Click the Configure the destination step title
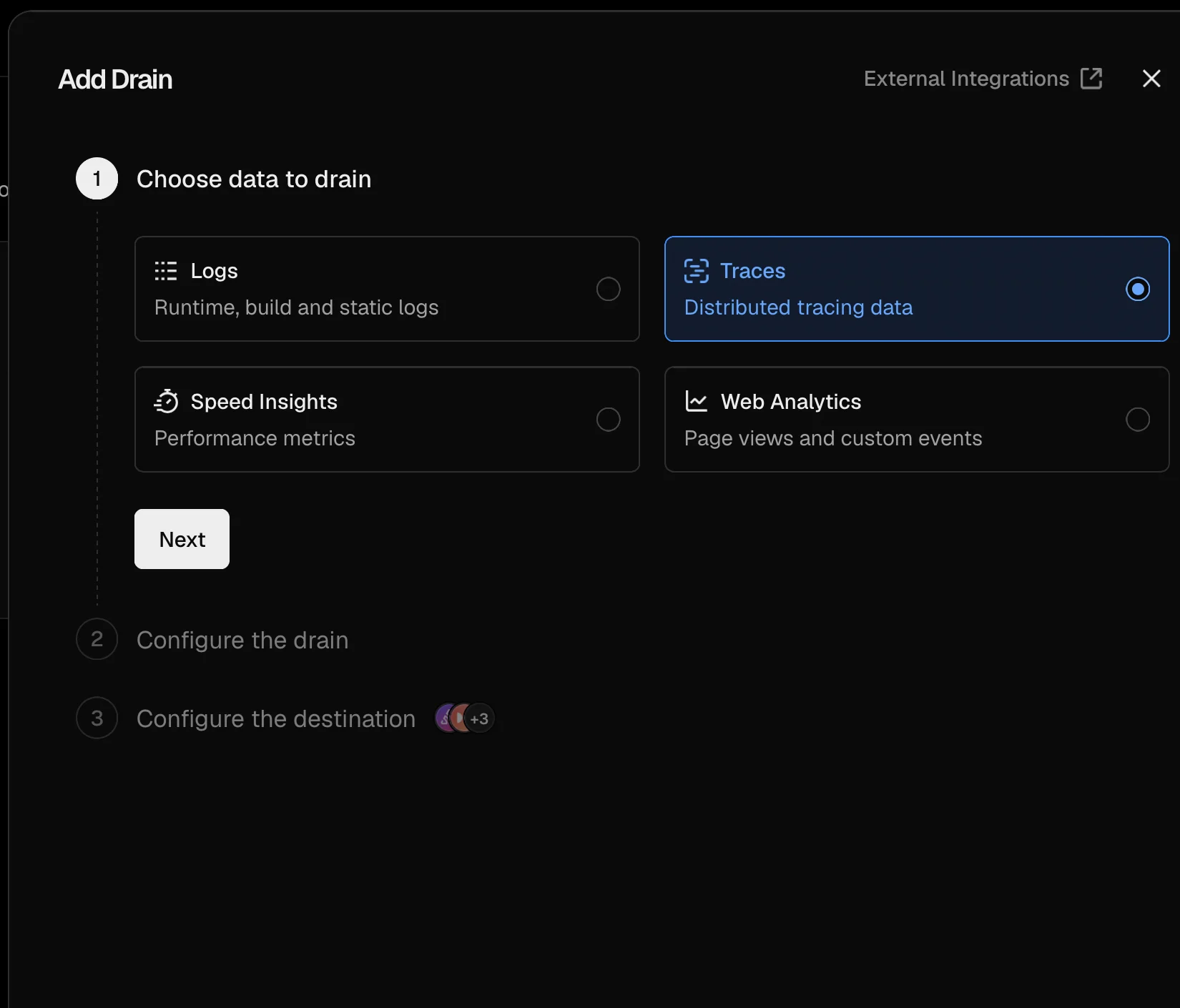 pyautogui.click(x=276, y=718)
